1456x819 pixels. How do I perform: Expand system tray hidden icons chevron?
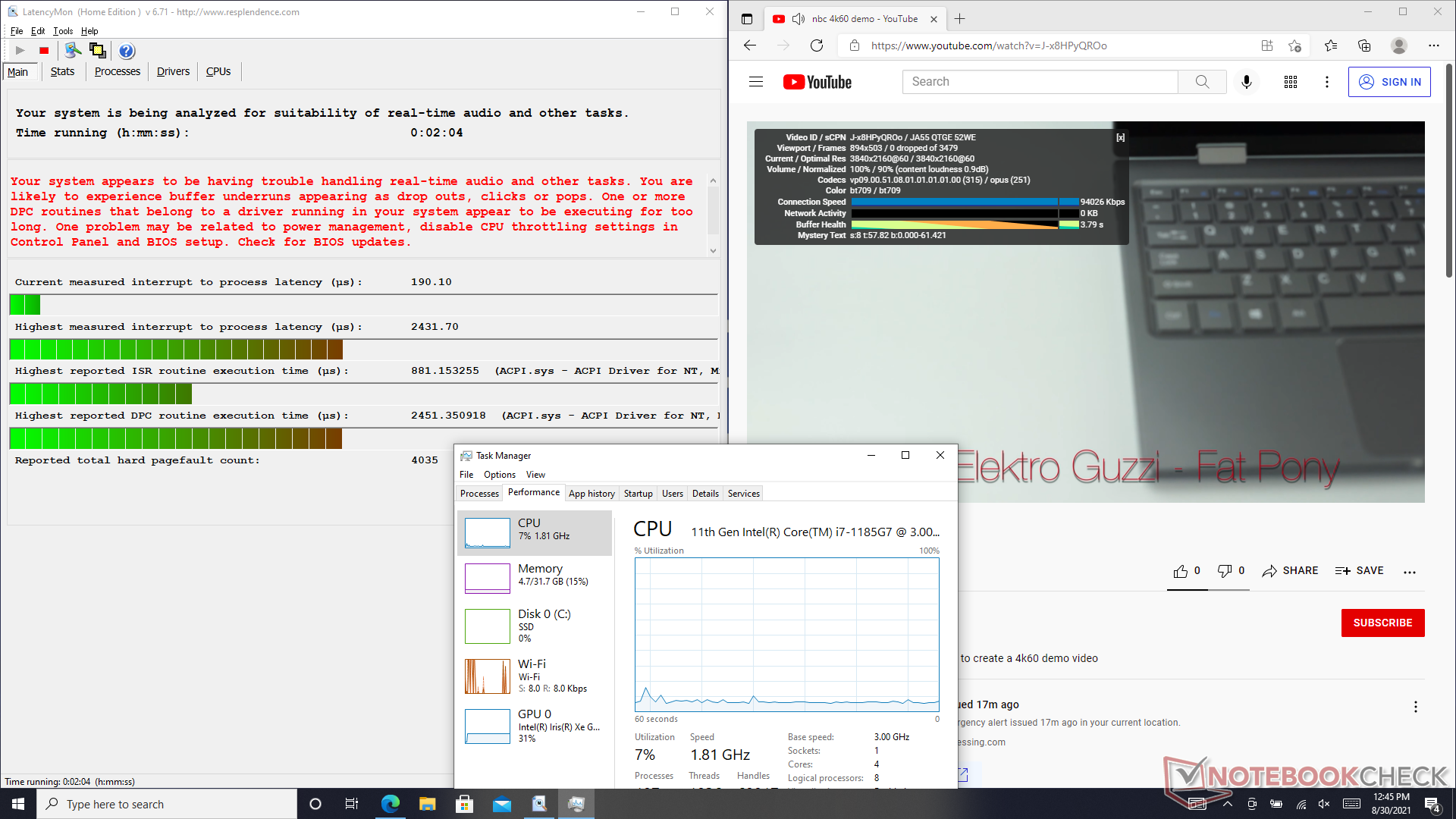pos(1228,804)
